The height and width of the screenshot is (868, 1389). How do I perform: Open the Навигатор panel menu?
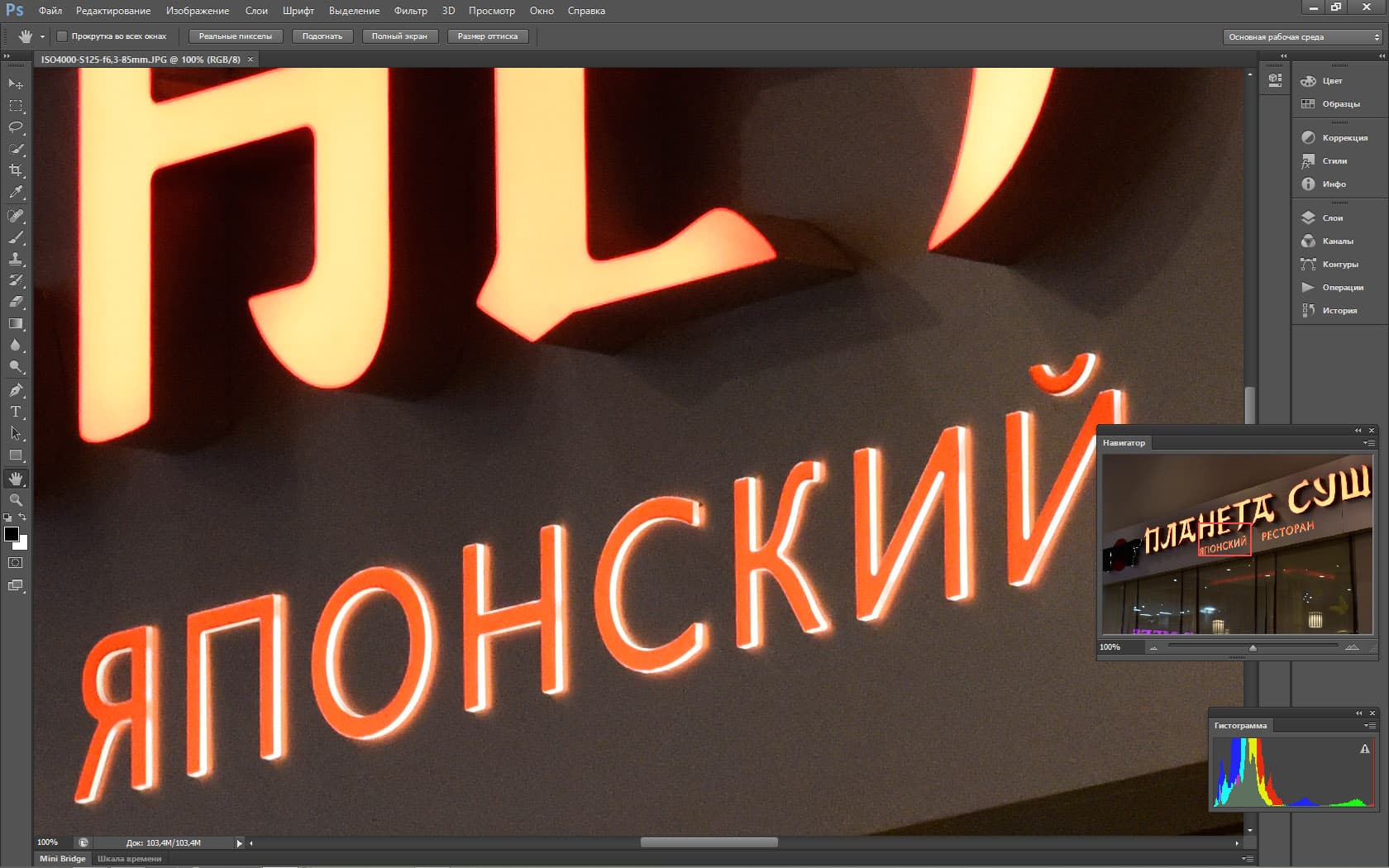pos(1369,443)
